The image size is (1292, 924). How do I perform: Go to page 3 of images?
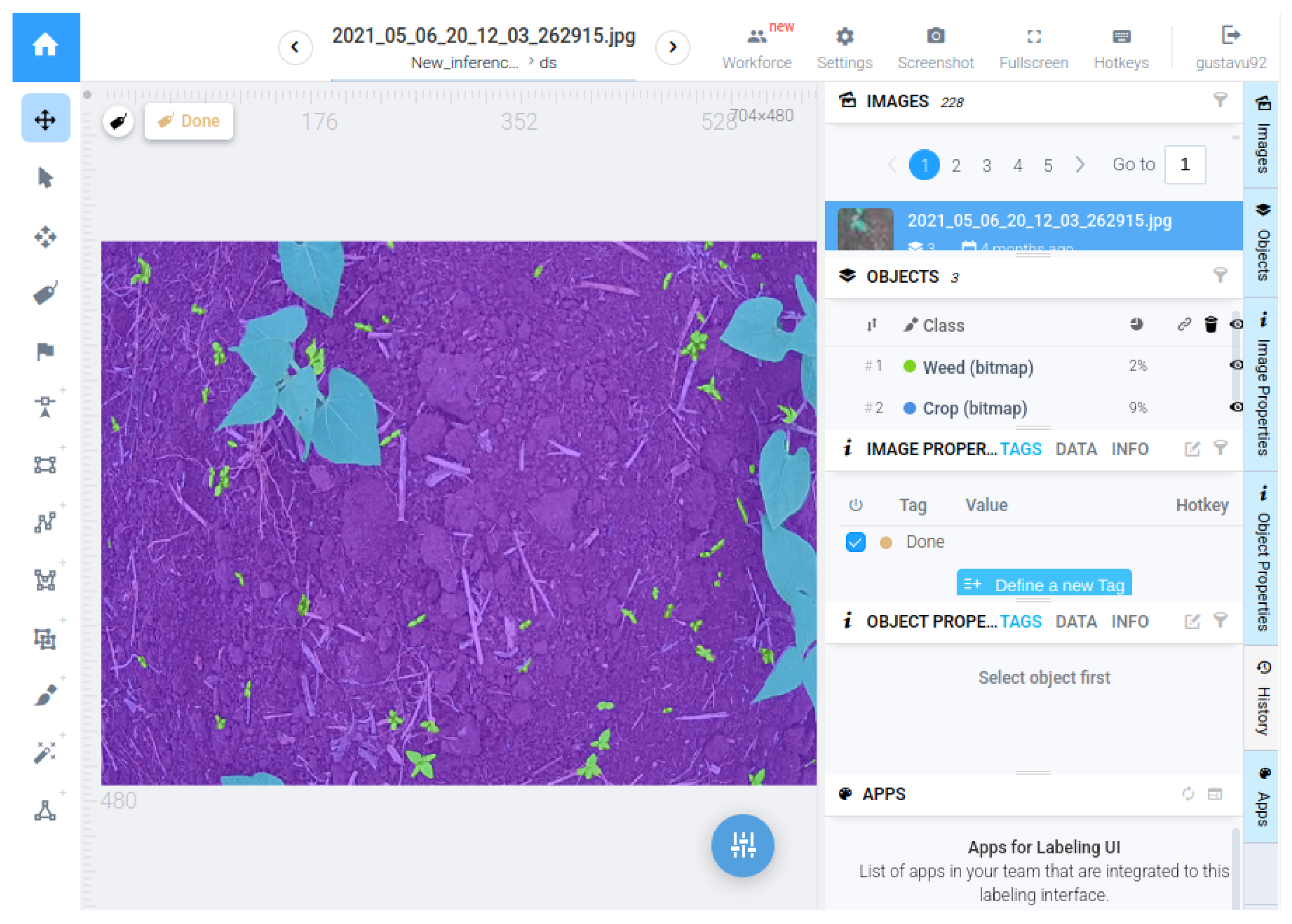987,166
